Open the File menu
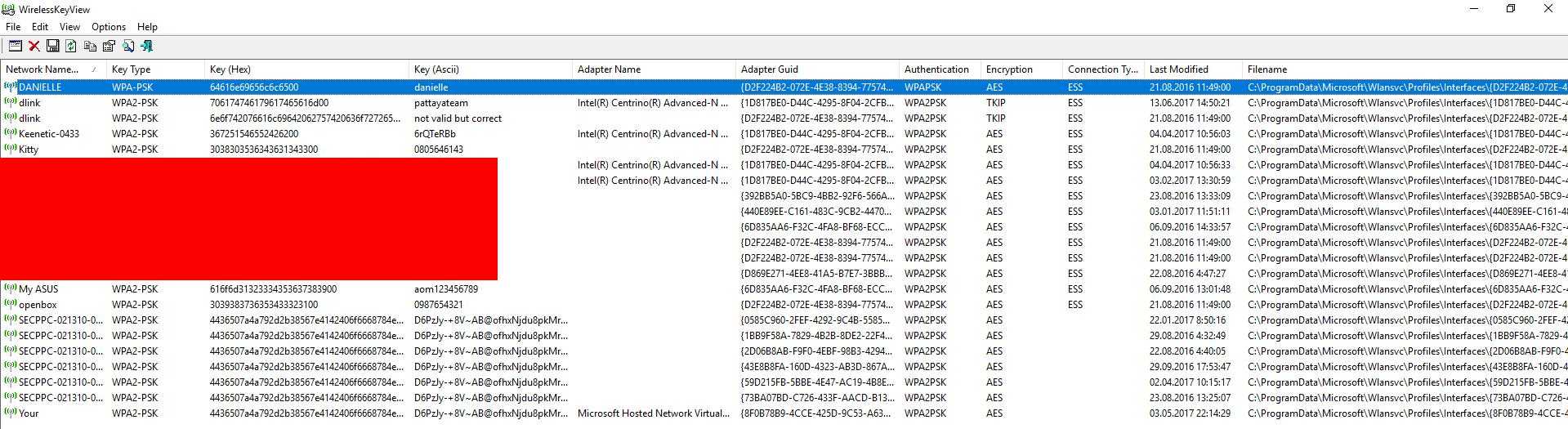 point(13,27)
